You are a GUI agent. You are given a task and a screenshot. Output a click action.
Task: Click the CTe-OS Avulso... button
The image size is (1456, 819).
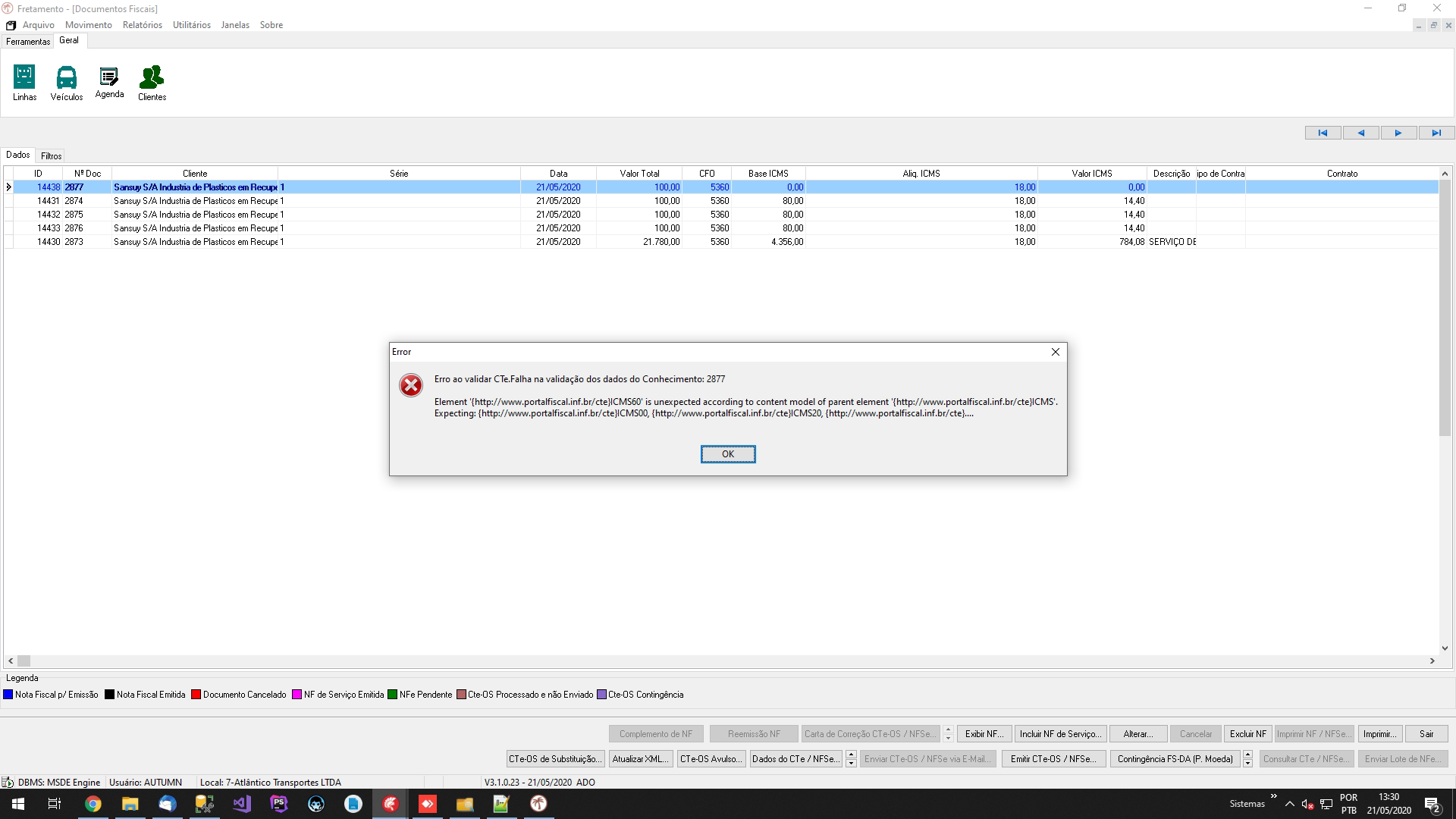pos(711,758)
